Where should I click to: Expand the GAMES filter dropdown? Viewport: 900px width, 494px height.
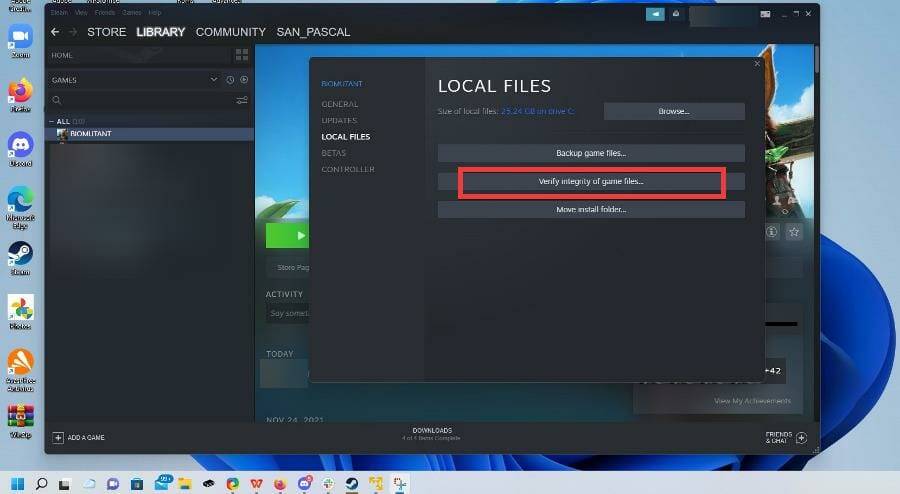point(214,80)
